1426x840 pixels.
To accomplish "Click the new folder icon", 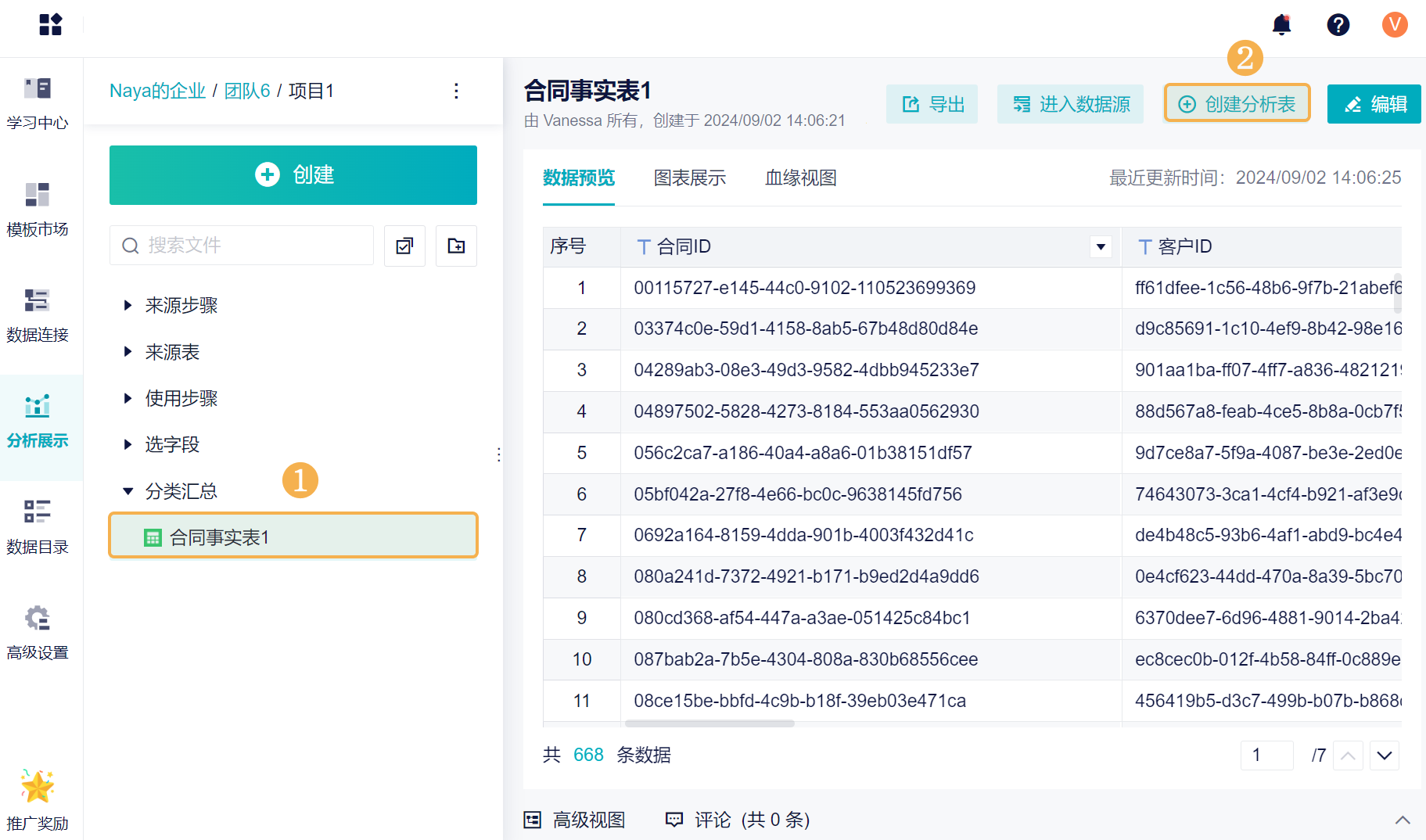I will [x=456, y=246].
